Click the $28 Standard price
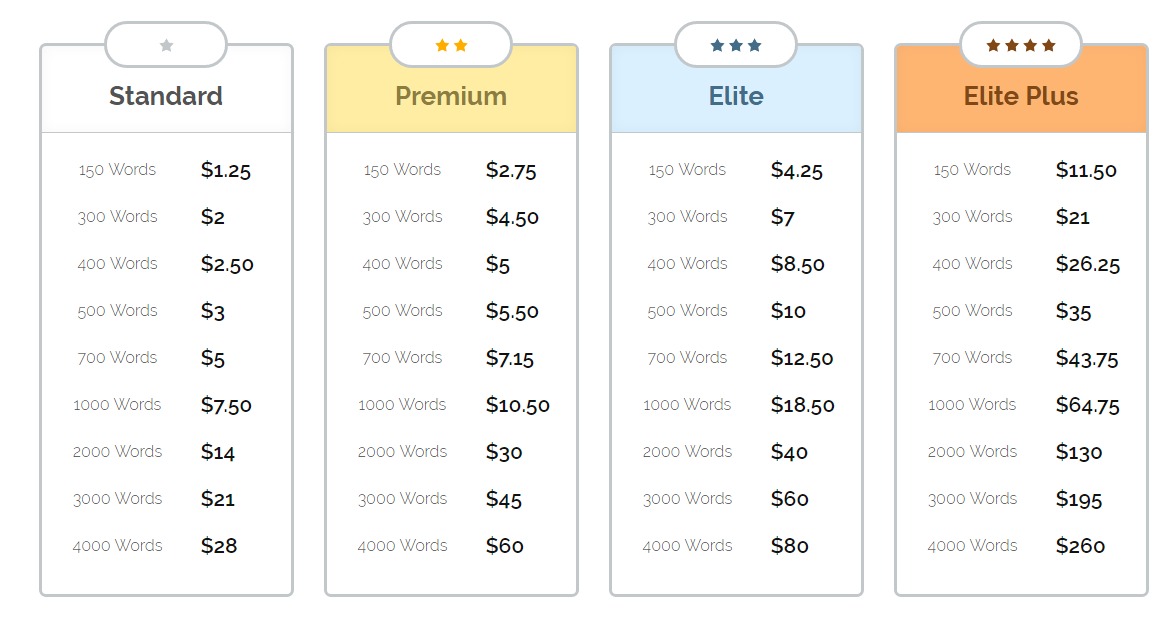This screenshot has height=636, width=1168. 219,546
